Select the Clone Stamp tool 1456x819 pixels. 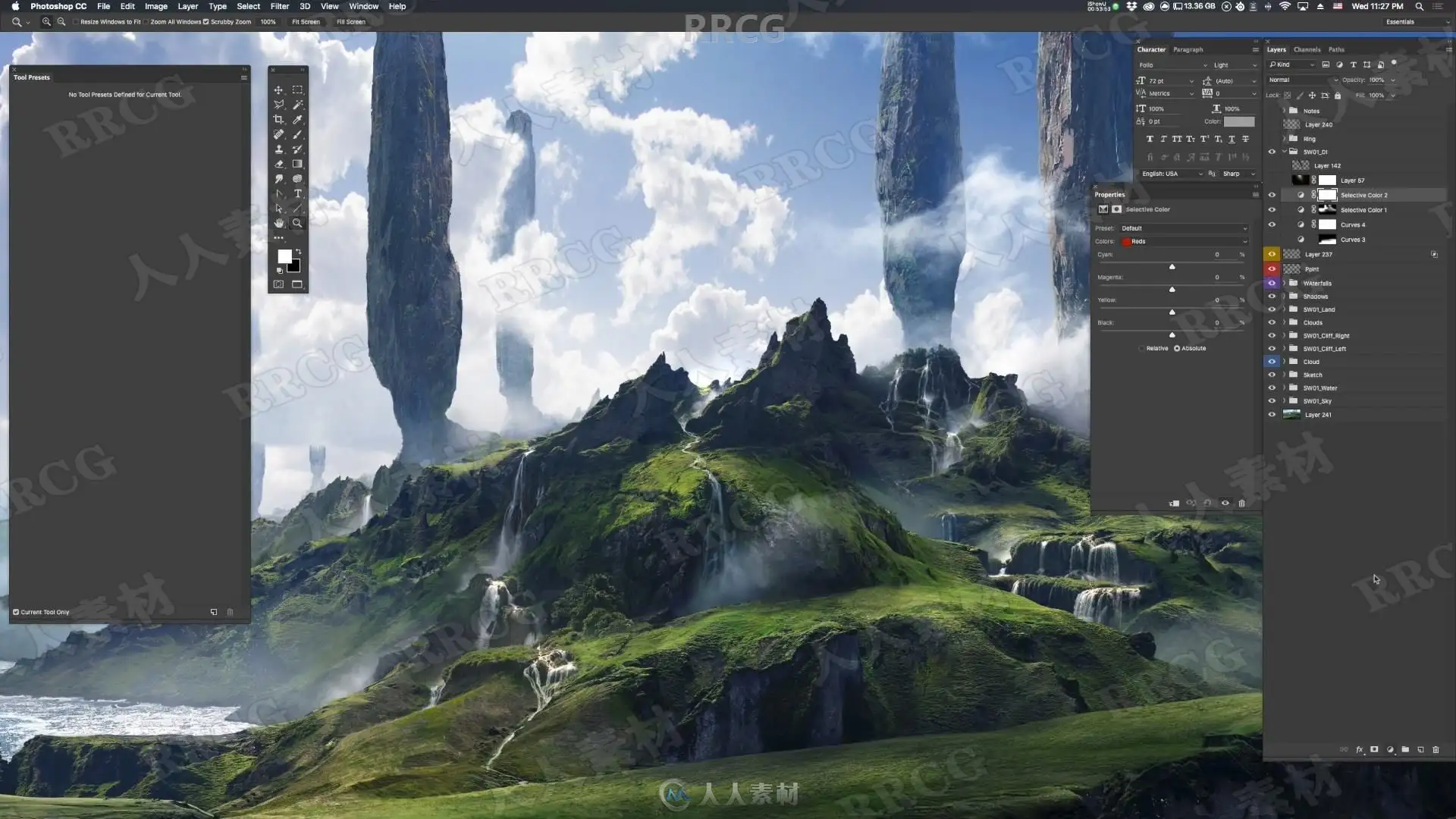pyautogui.click(x=278, y=149)
